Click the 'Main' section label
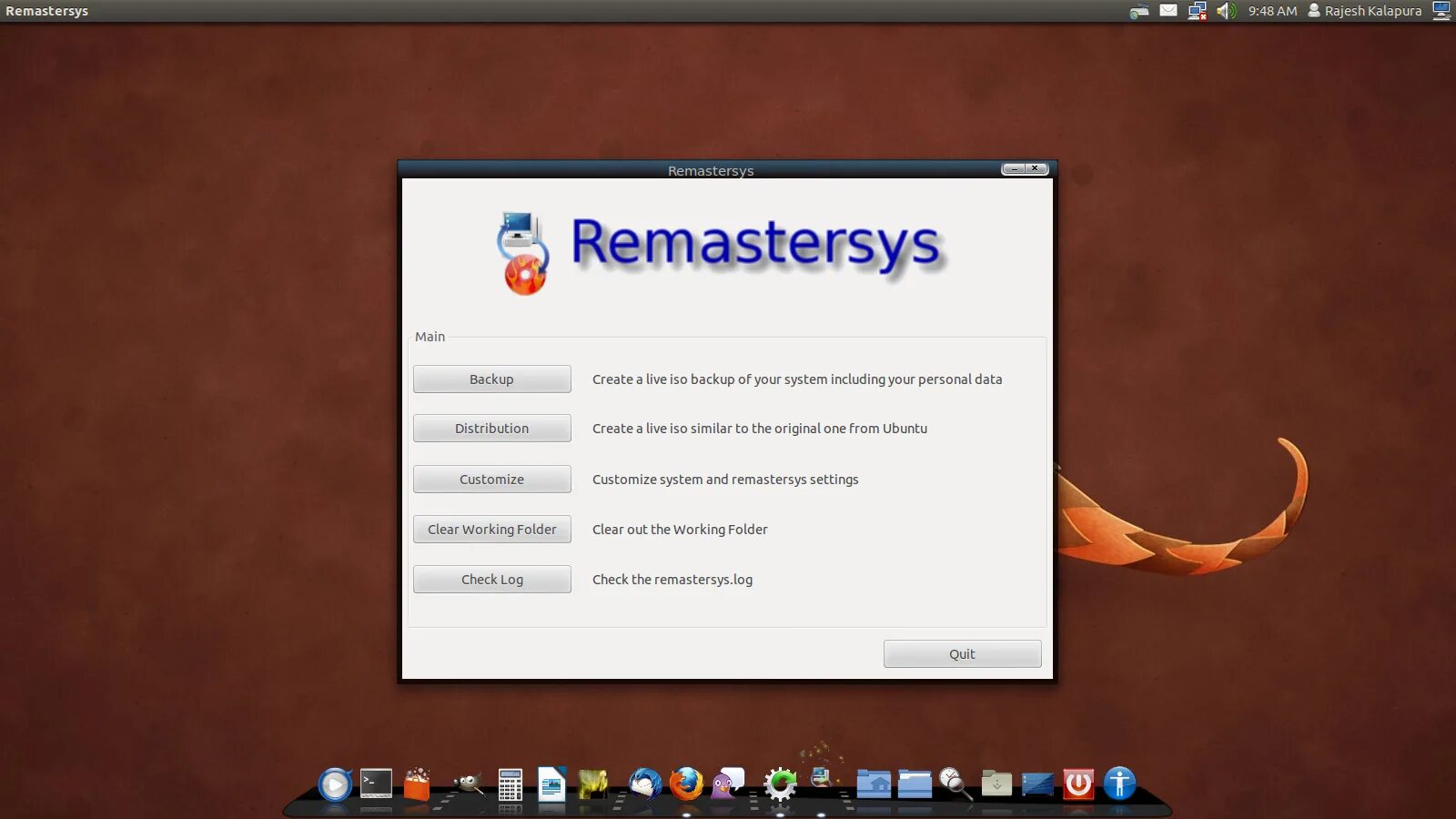The height and width of the screenshot is (819, 1456). click(x=430, y=337)
